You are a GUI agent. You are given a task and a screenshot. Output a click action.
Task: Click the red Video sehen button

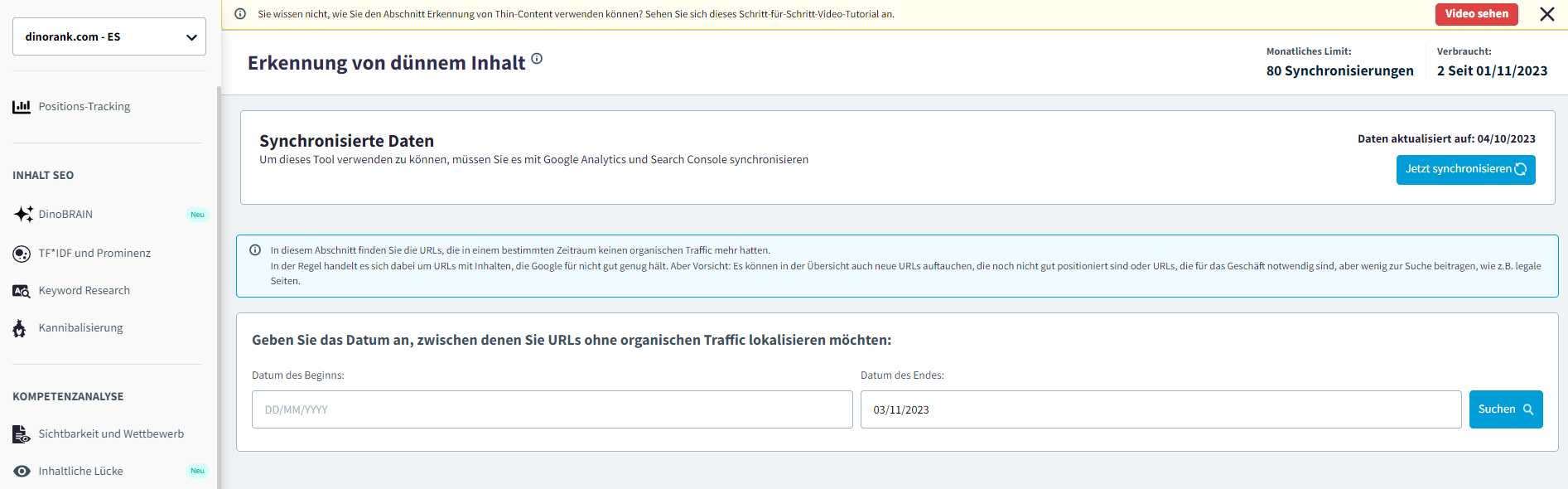pyautogui.click(x=1476, y=14)
